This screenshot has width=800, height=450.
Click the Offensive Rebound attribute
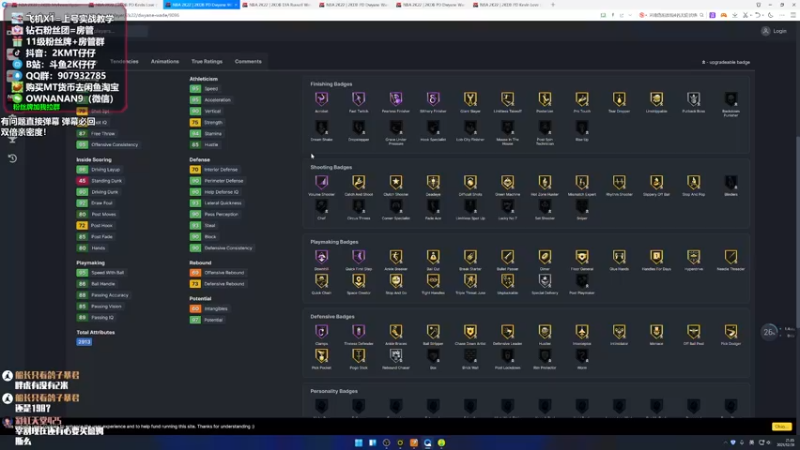pyautogui.click(x=217, y=272)
